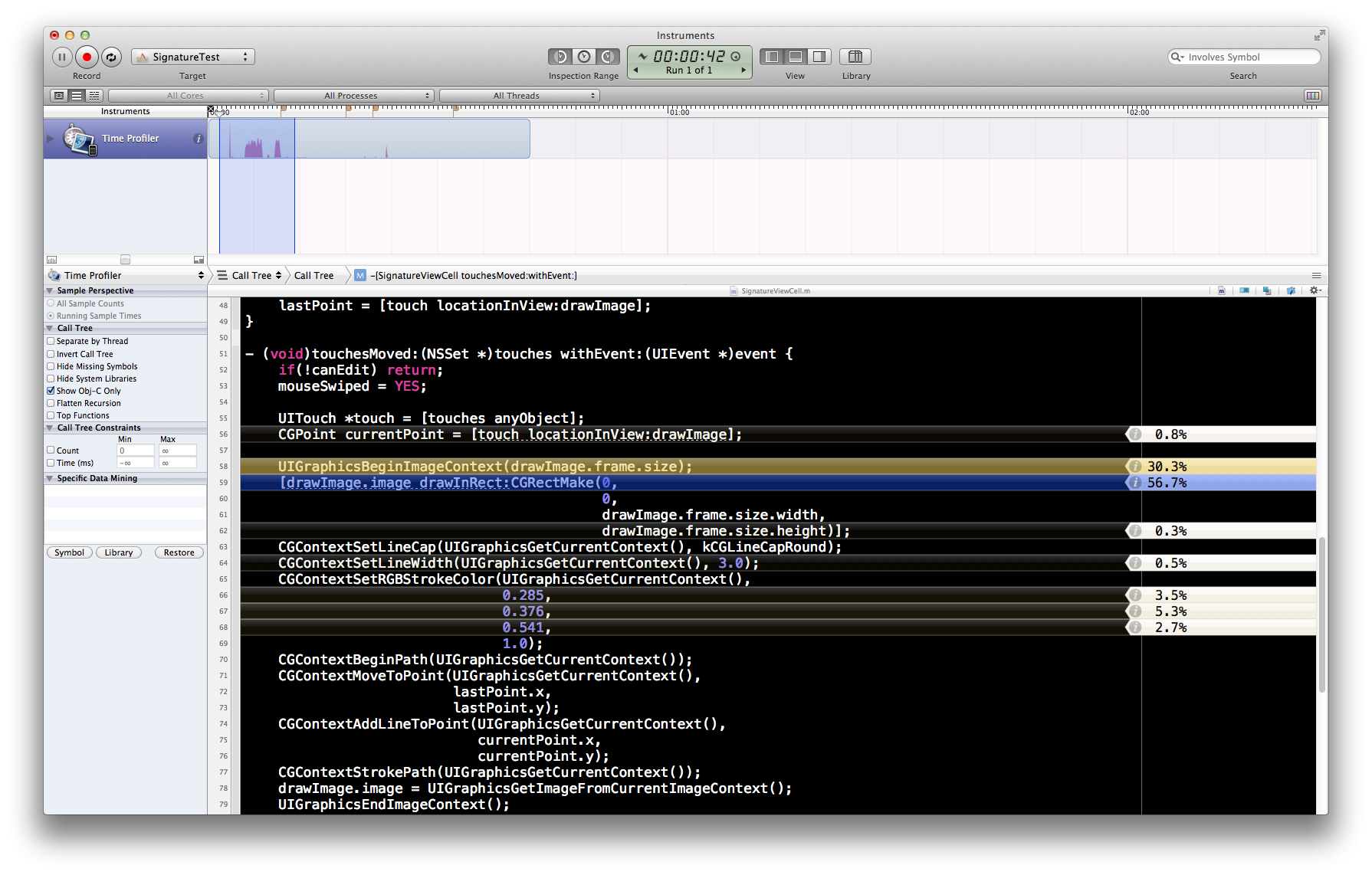Select the Instruments strategy list icon
Screen dimensions: 1372x875
point(76,96)
